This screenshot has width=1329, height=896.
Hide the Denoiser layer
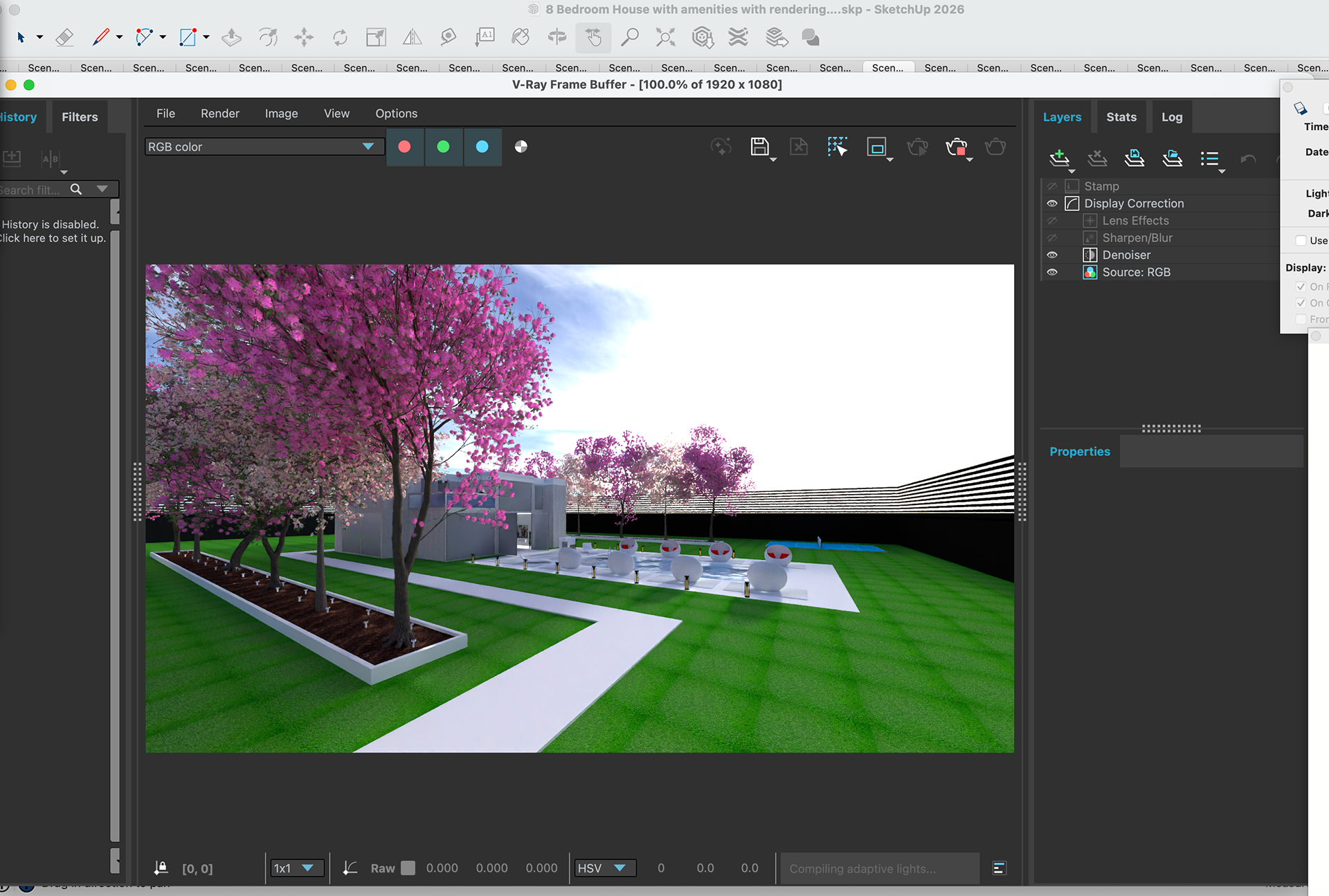tap(1052, 255)
